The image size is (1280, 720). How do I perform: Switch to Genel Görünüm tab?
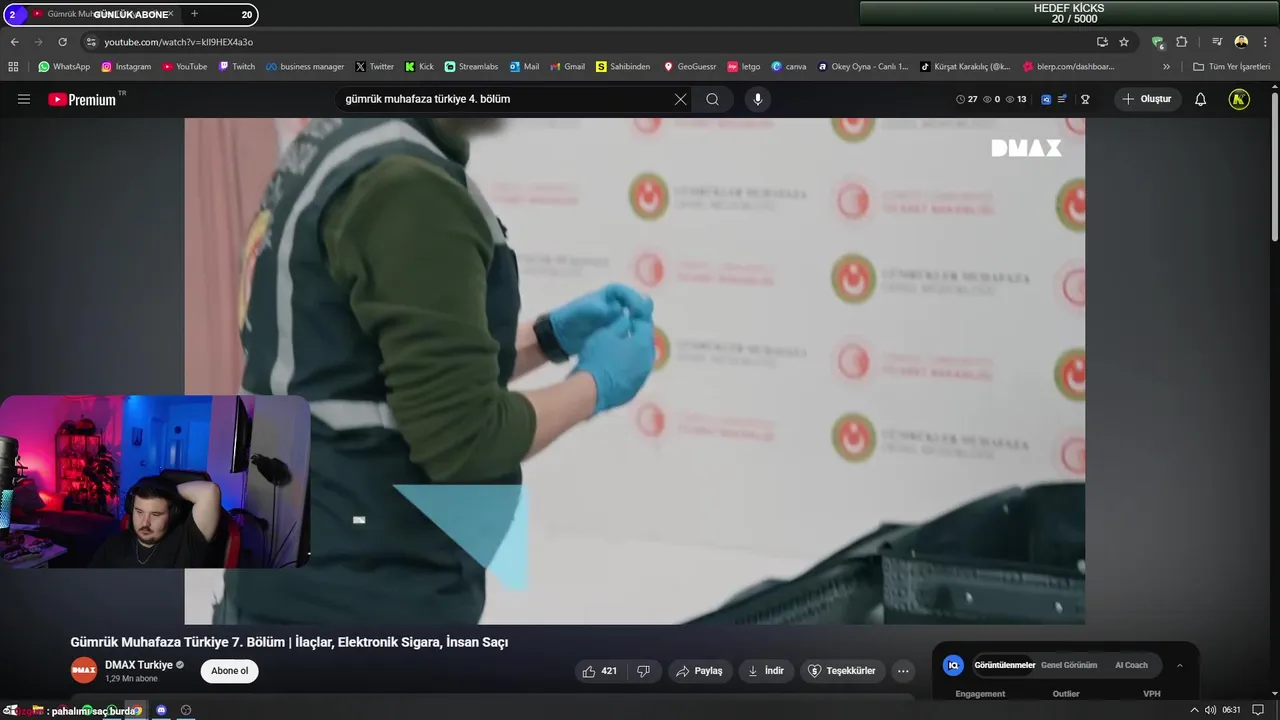[1069, 665]
